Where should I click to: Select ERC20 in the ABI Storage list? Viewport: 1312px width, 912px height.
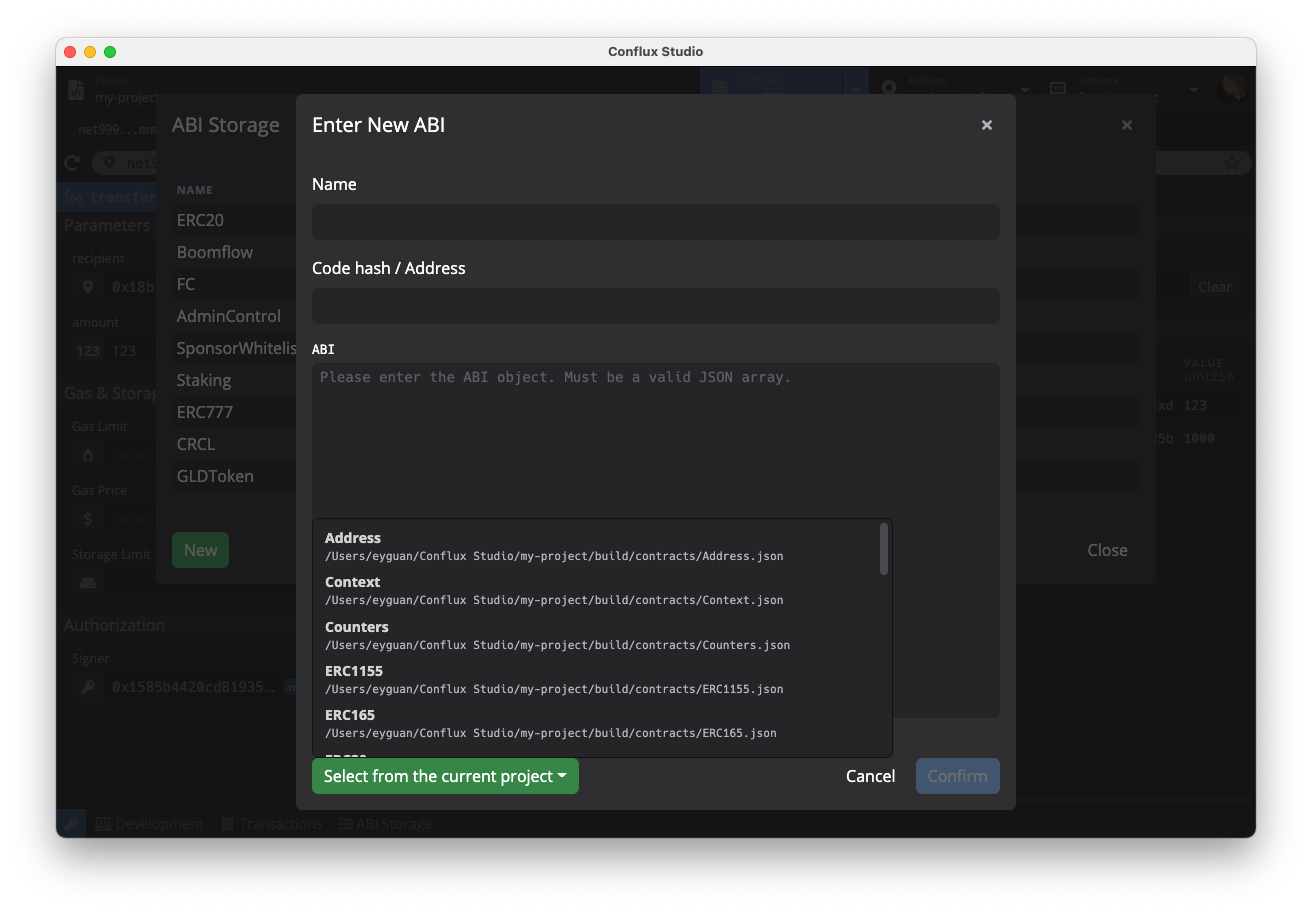click(200, 220)
